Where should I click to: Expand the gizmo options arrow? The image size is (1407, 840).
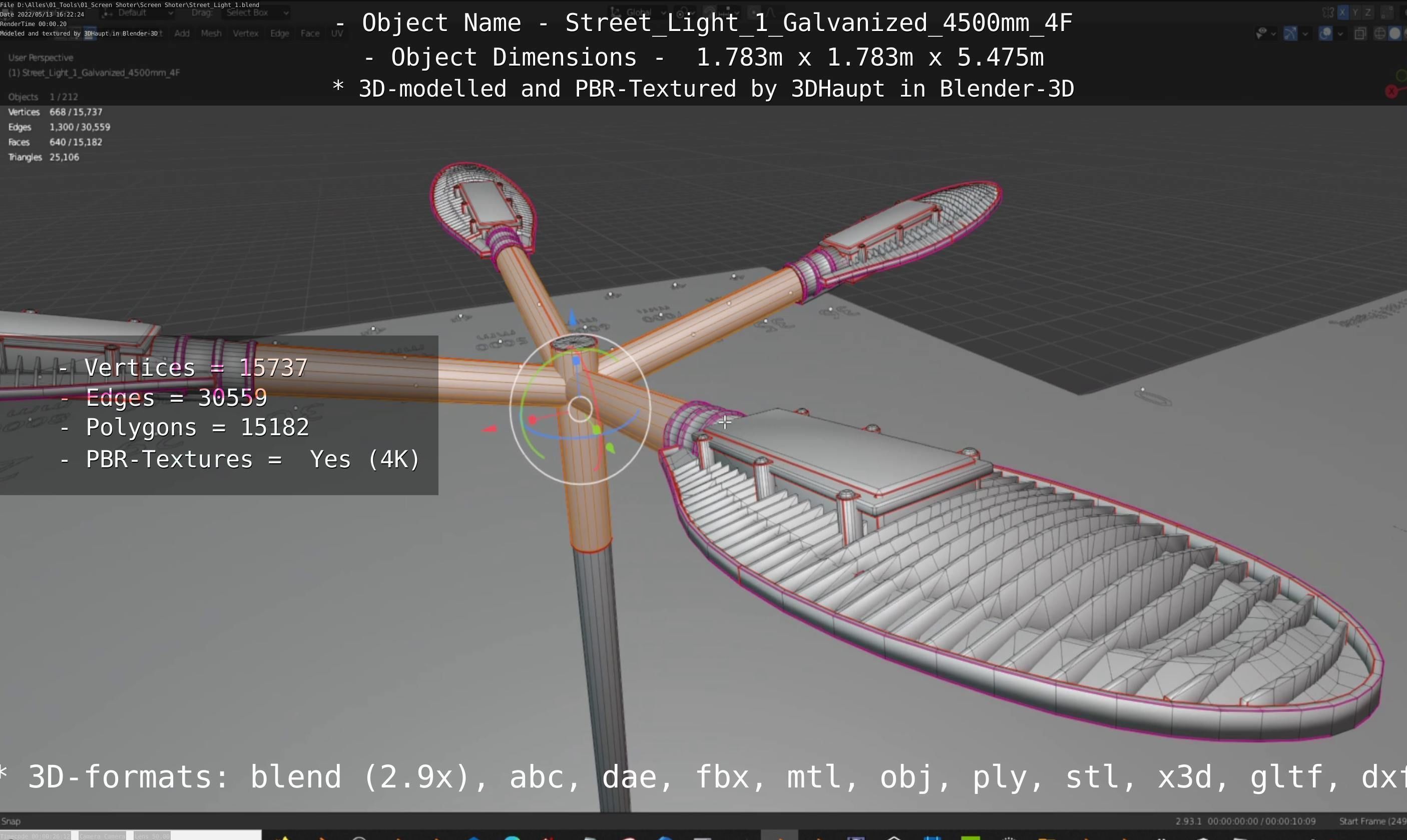pyautogui.click(x=1305, y=34)
